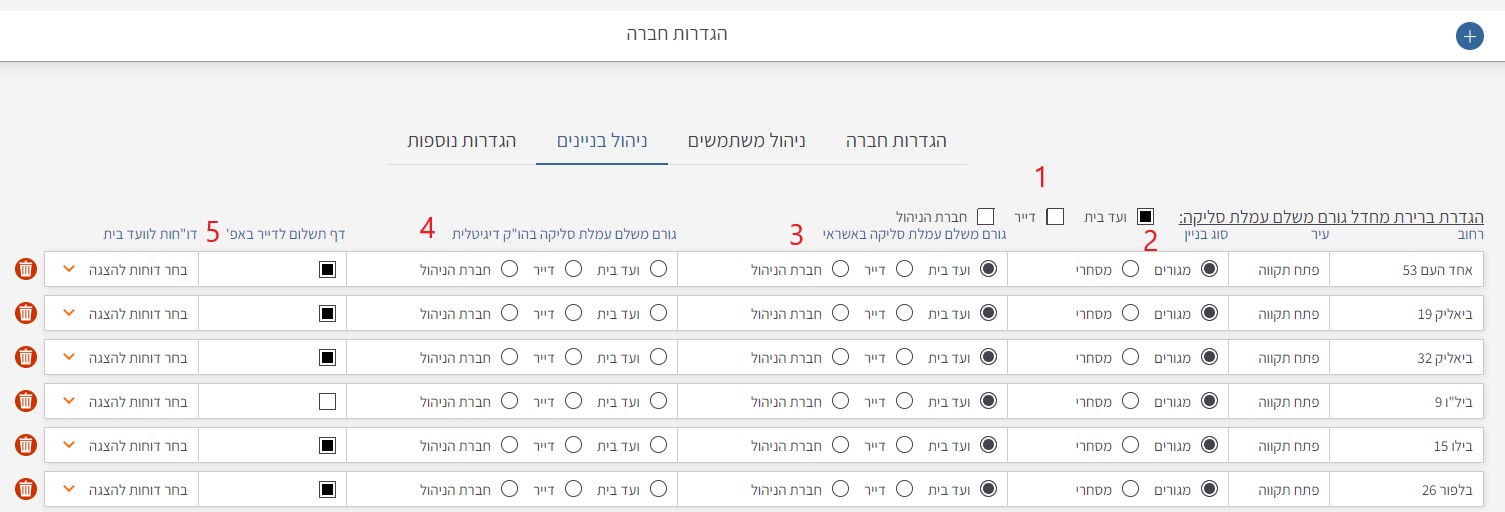This screenshot has width=1505, height=512.
Task: Remove the בילו 15 building via trash icon
Action: tap(26, 445)
